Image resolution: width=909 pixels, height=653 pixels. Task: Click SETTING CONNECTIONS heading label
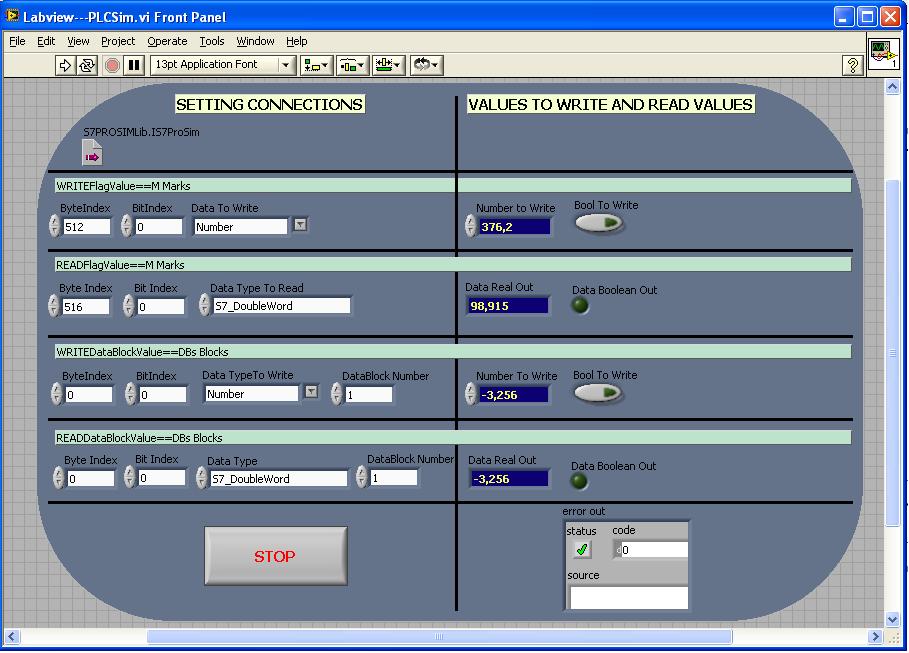point(270,104)
